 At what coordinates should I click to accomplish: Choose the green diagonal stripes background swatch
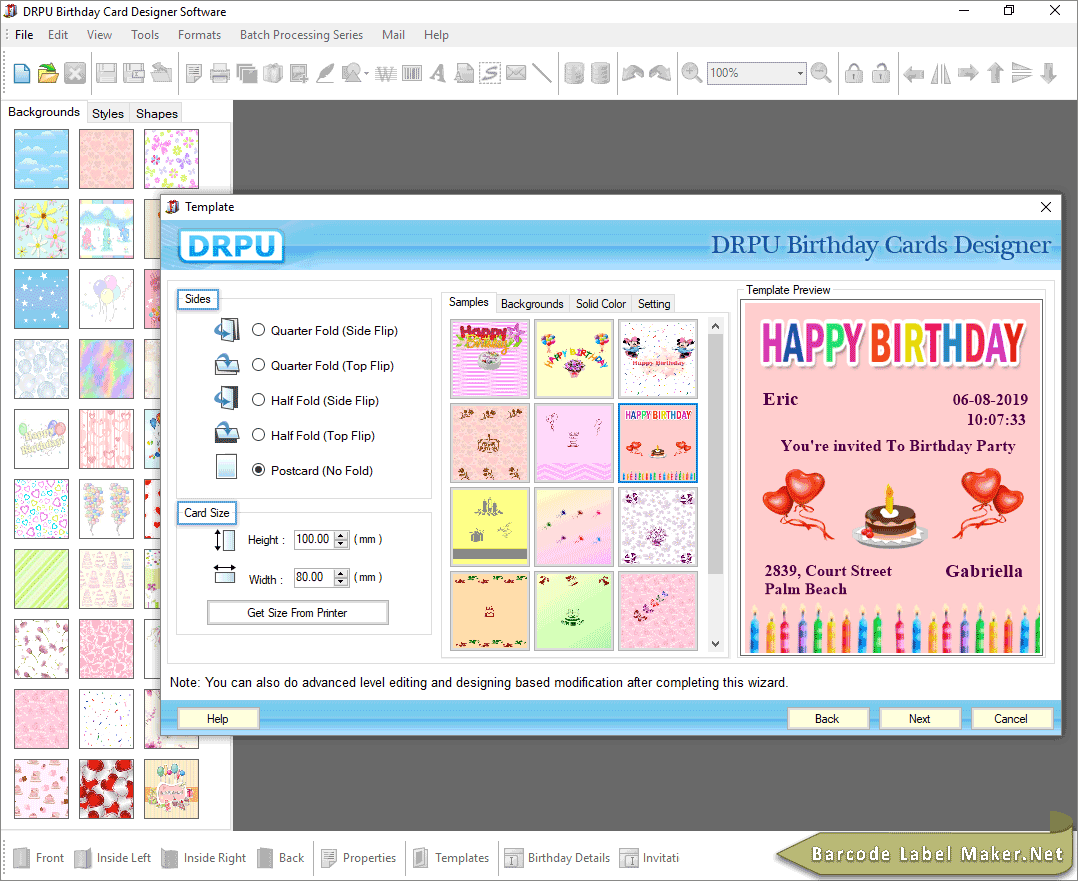(x=41, y=579)
